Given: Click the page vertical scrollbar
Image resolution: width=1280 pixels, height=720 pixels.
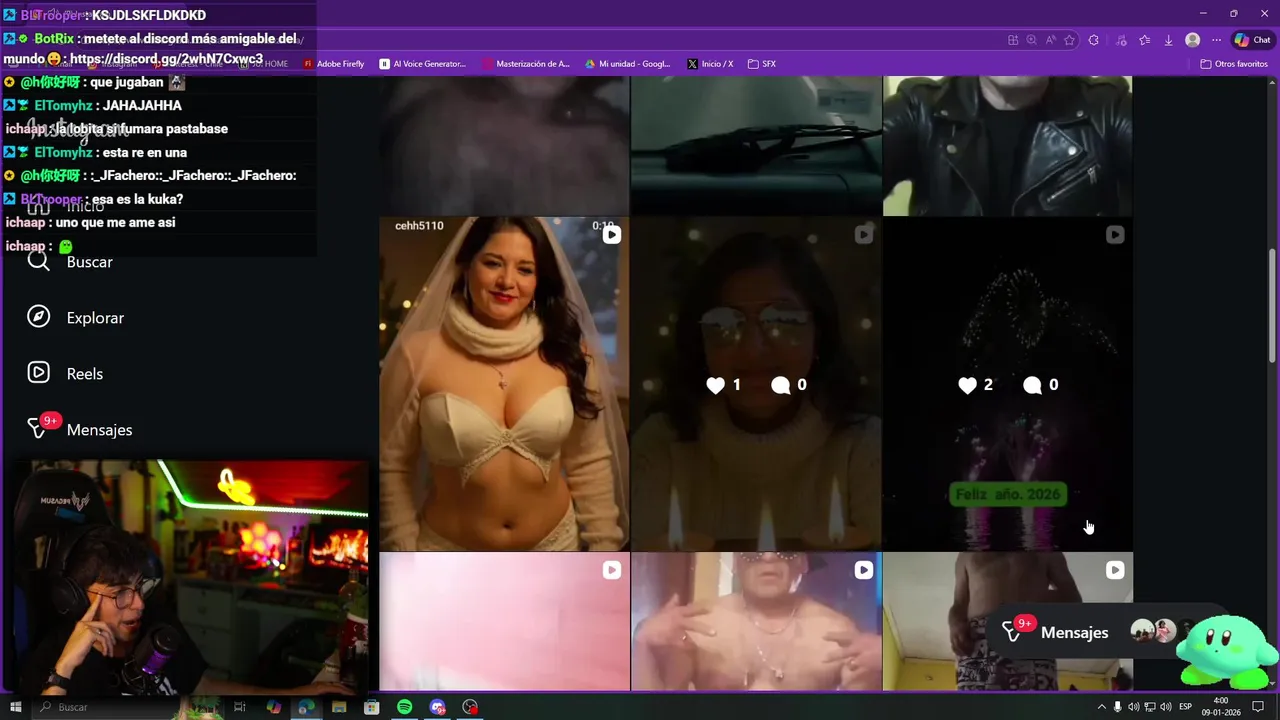Looking at the screenshot, I should (1272, 305).
